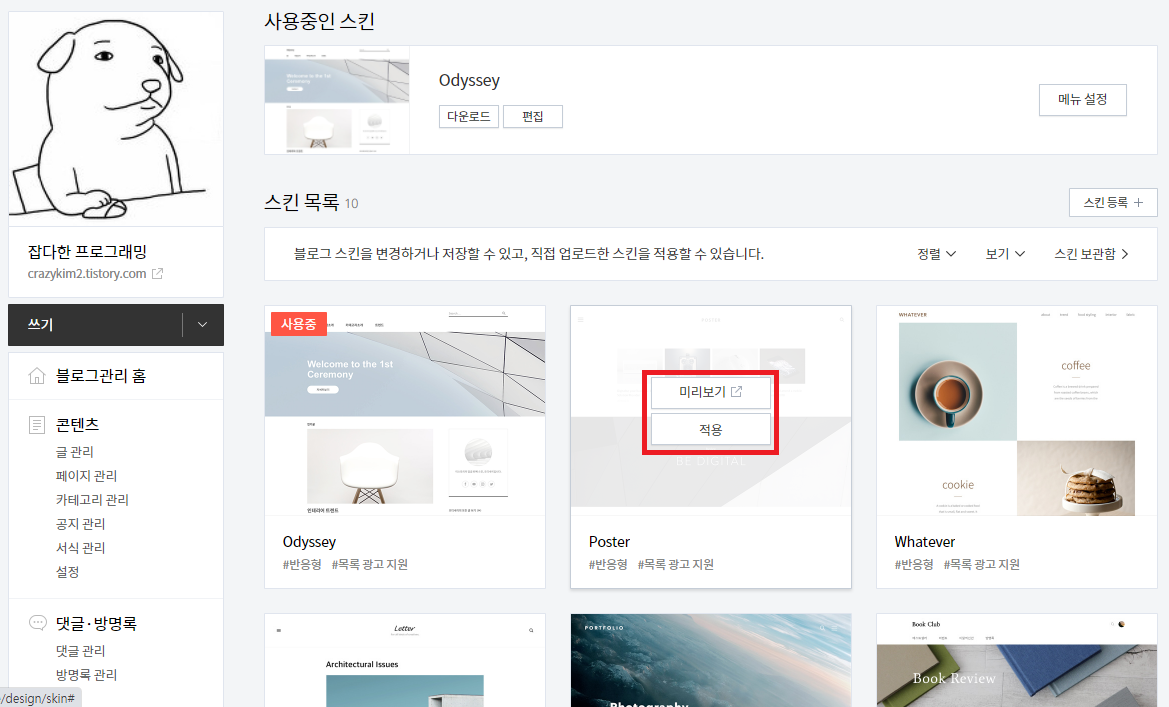Click #반응형 tag under Poster
This screenshot has height=707, width=1169.
click(x=608, y=565)
